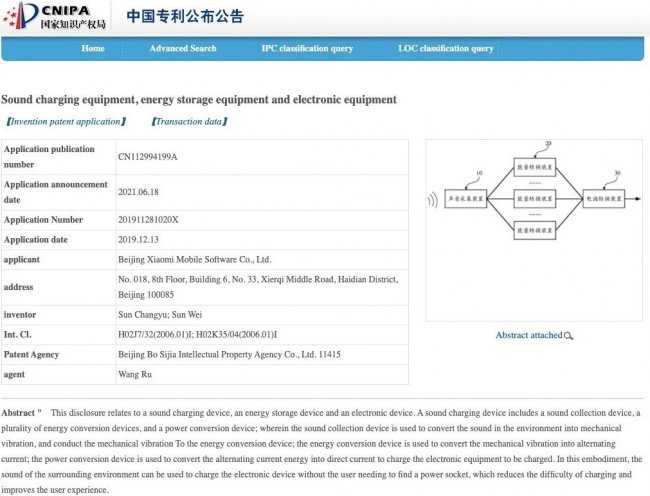Click the patent title heading
Viewport: 650px width, 496px height.
point(199,100)
